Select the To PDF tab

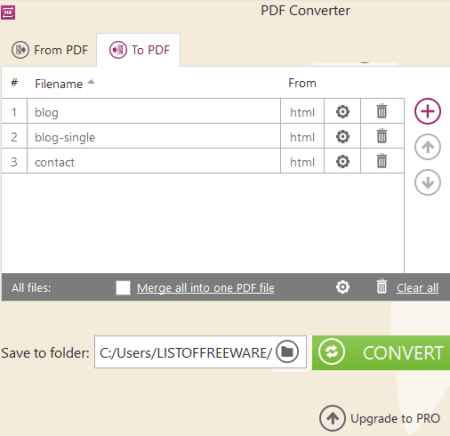tap(139, 50)
